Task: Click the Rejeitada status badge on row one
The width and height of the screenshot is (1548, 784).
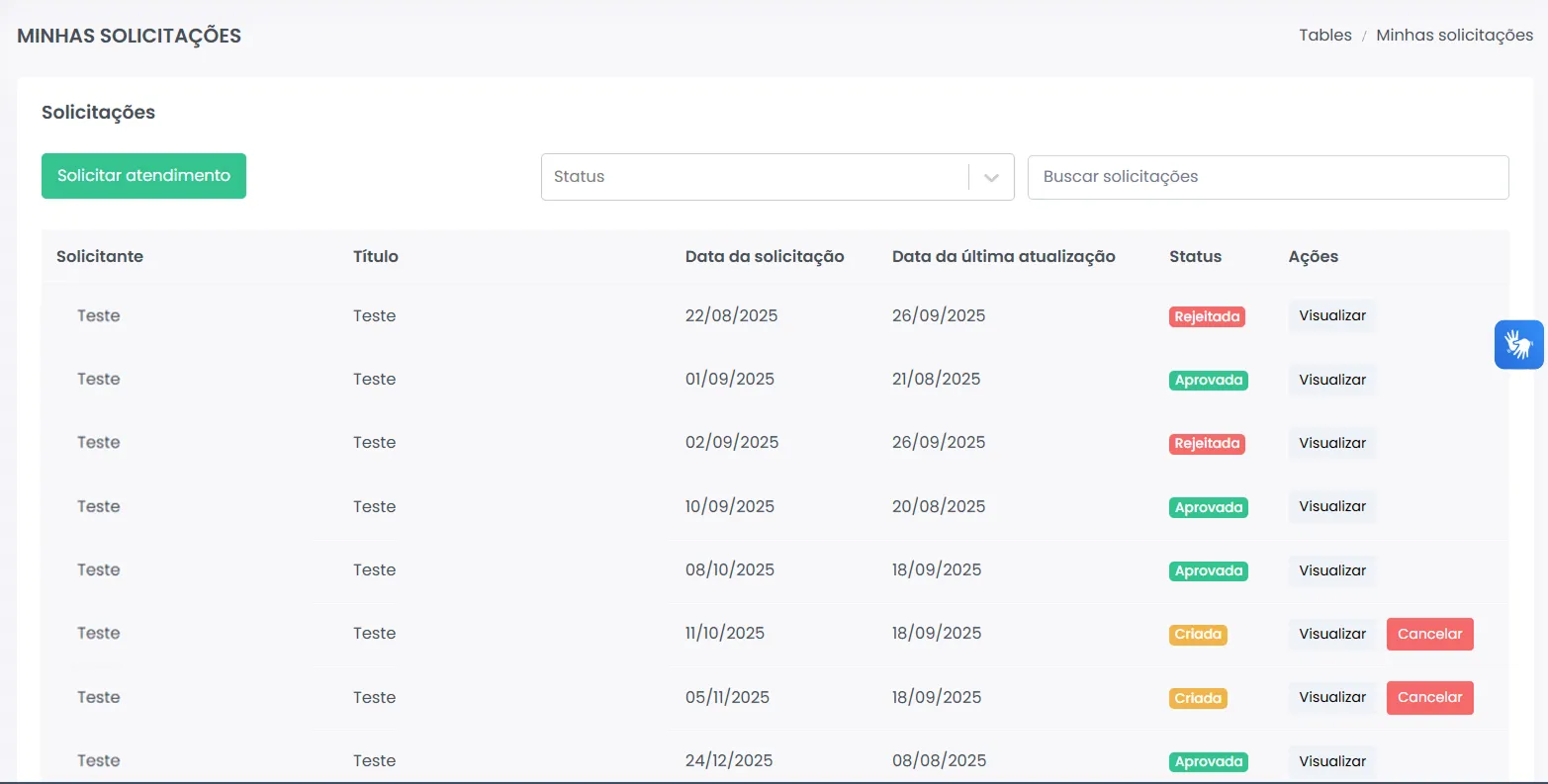Action: click(x=1207, y=316)
